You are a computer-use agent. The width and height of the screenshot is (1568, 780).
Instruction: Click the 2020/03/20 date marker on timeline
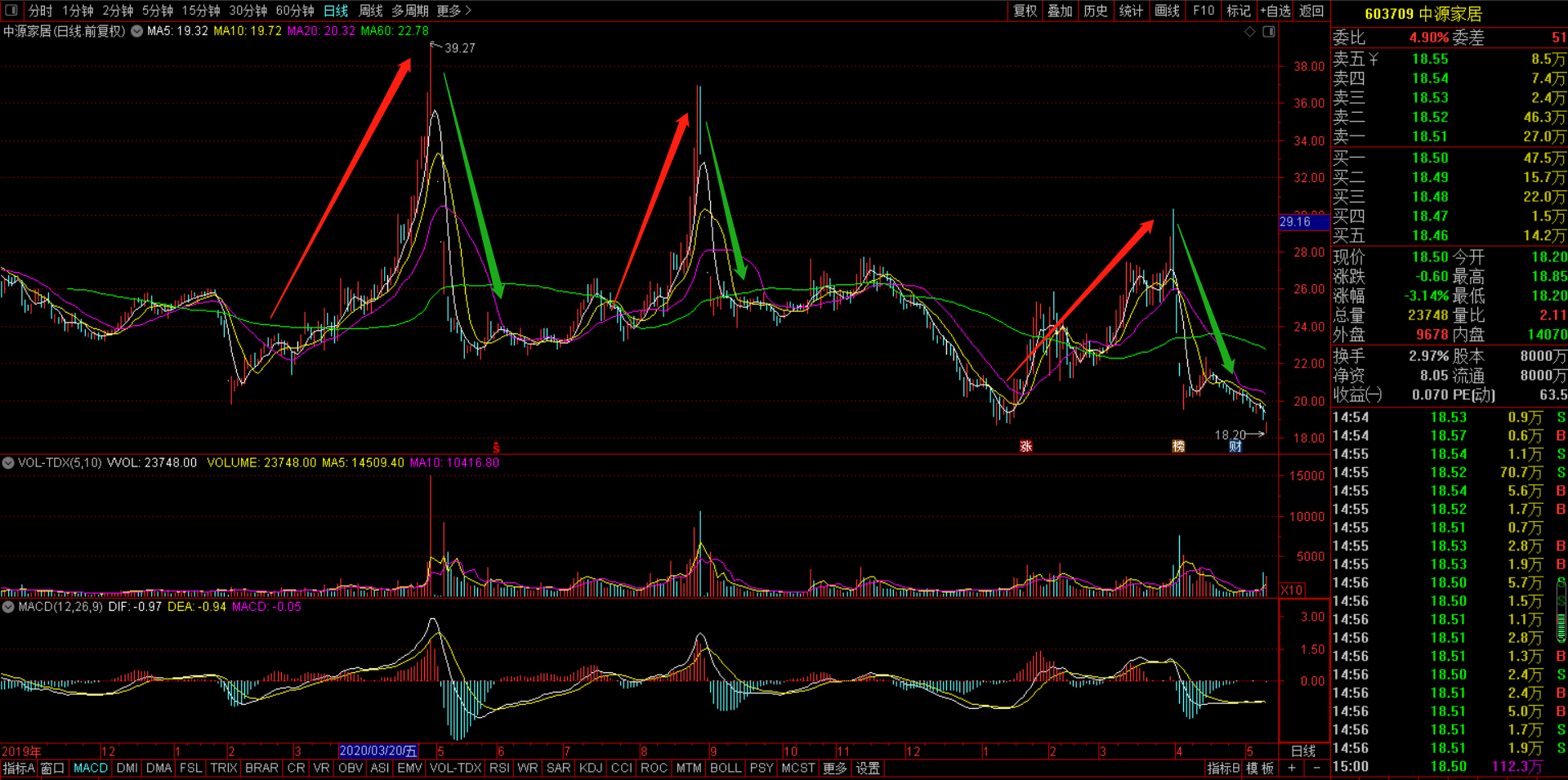[x=378, y=751]
